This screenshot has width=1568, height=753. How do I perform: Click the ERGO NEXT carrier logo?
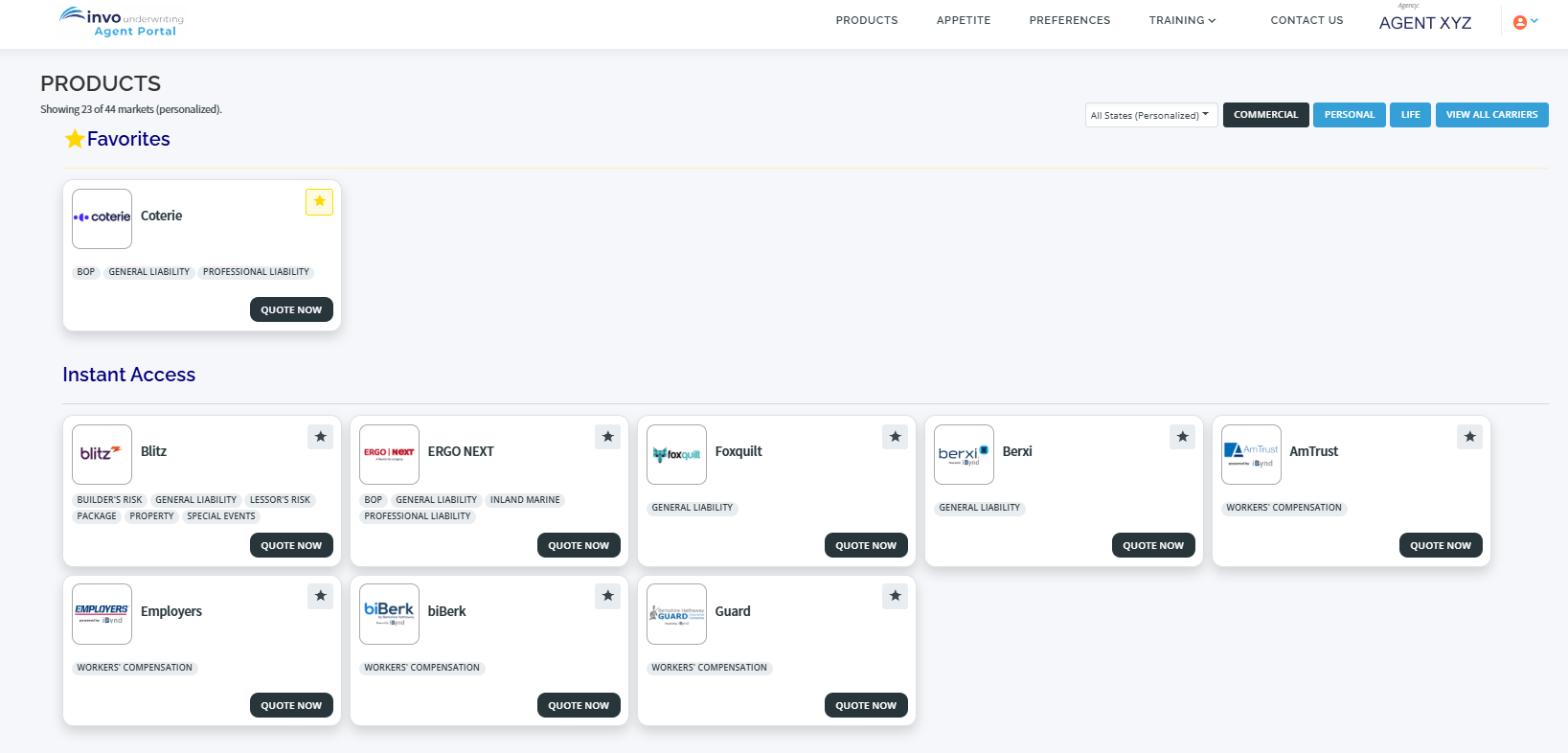point(389,454)
